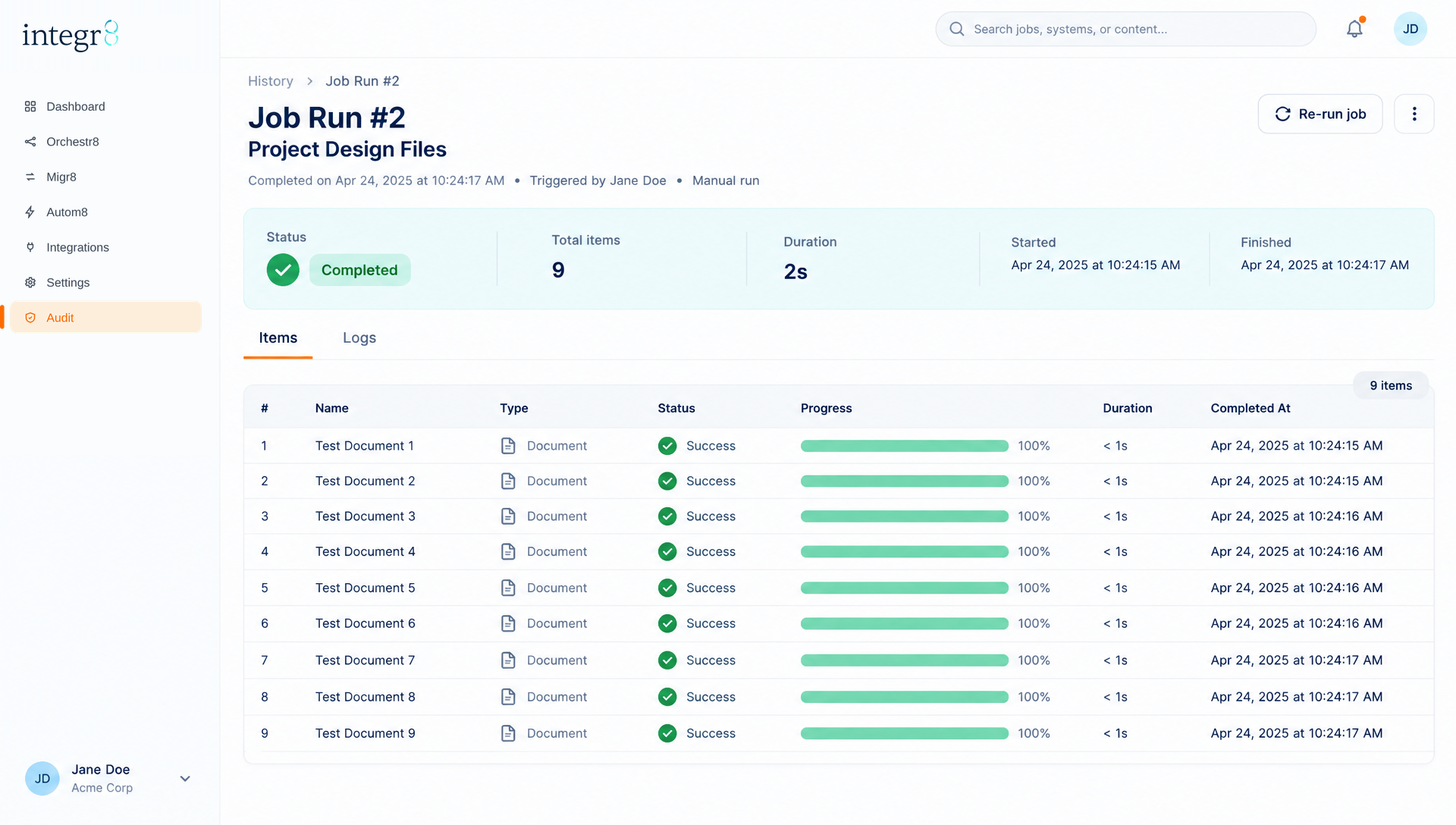Click the Test Document 5 name

click(366, 588)
